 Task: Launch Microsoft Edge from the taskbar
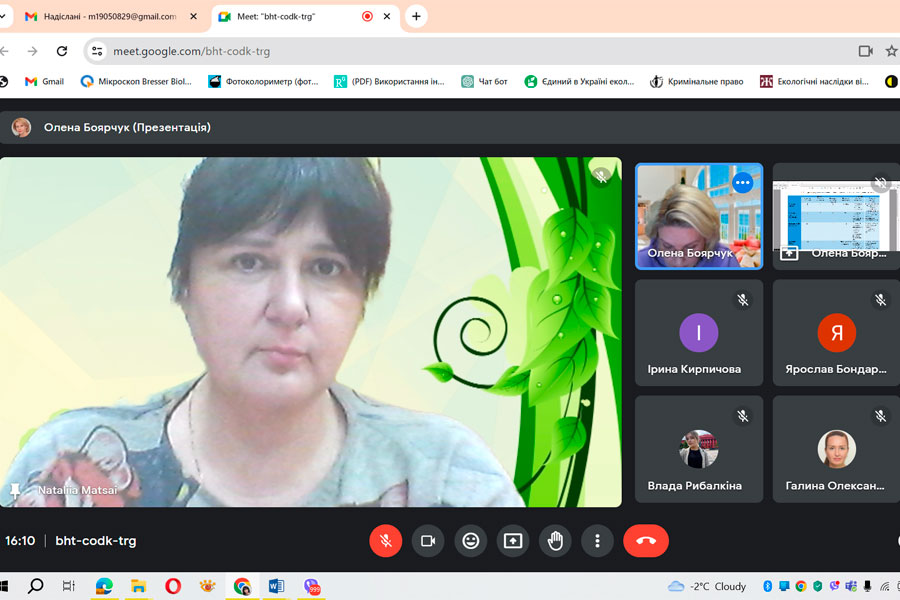(x=104, y=586)
